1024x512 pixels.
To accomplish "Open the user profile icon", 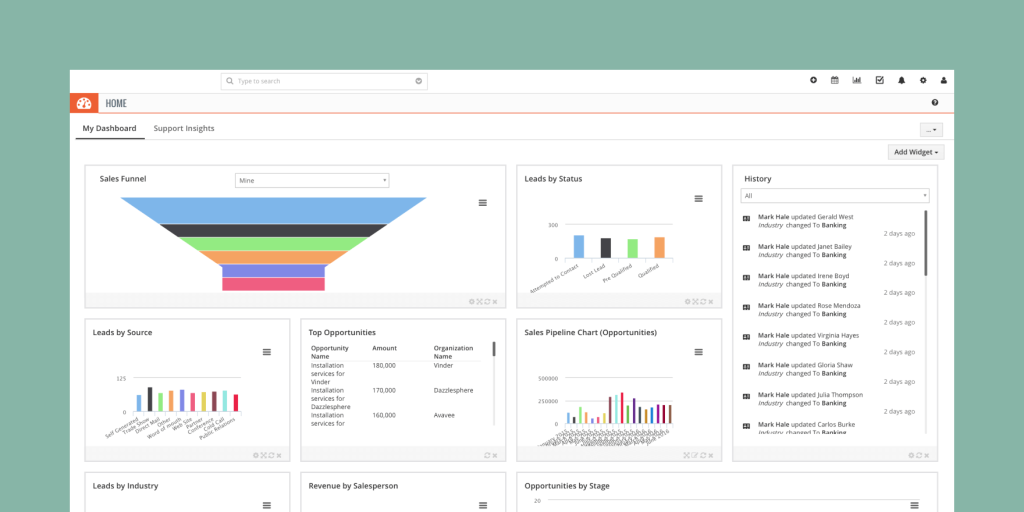I will coord(944,80).
